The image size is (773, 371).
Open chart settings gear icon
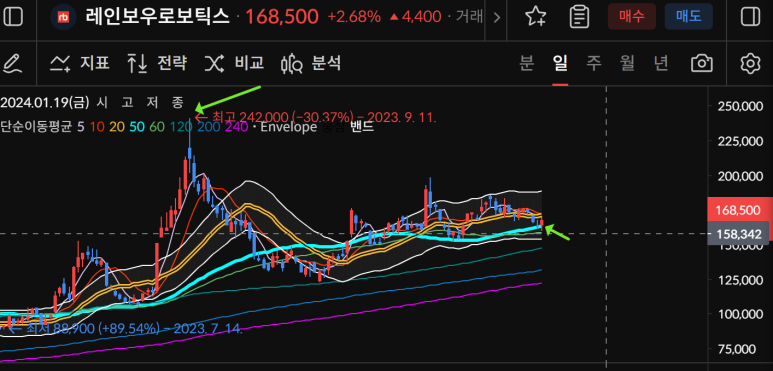[x=750, y=64]
